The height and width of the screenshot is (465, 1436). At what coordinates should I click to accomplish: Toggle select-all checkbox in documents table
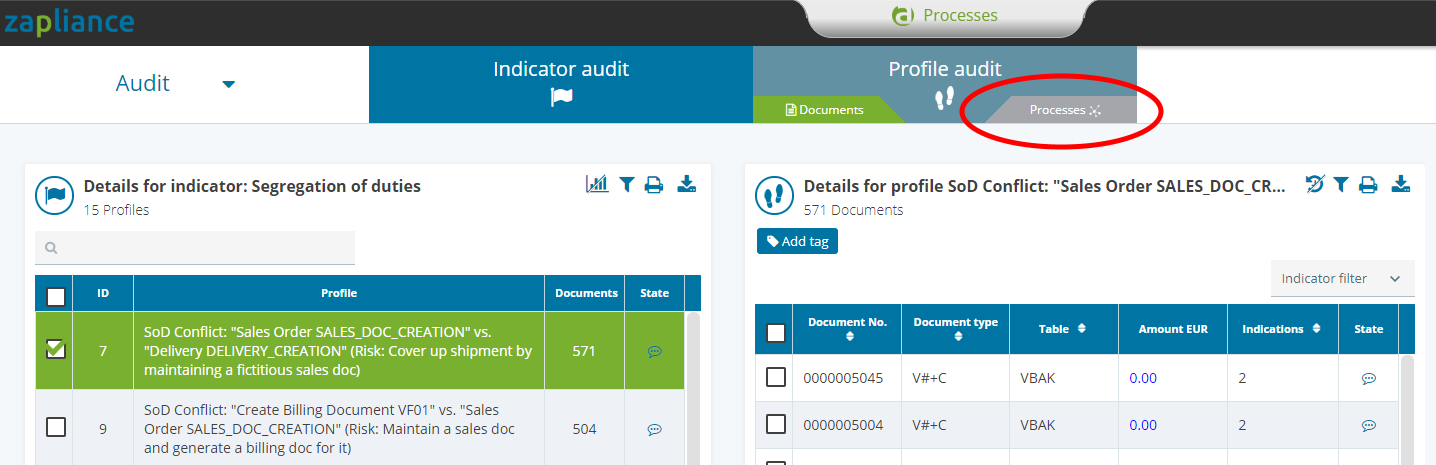776,333
